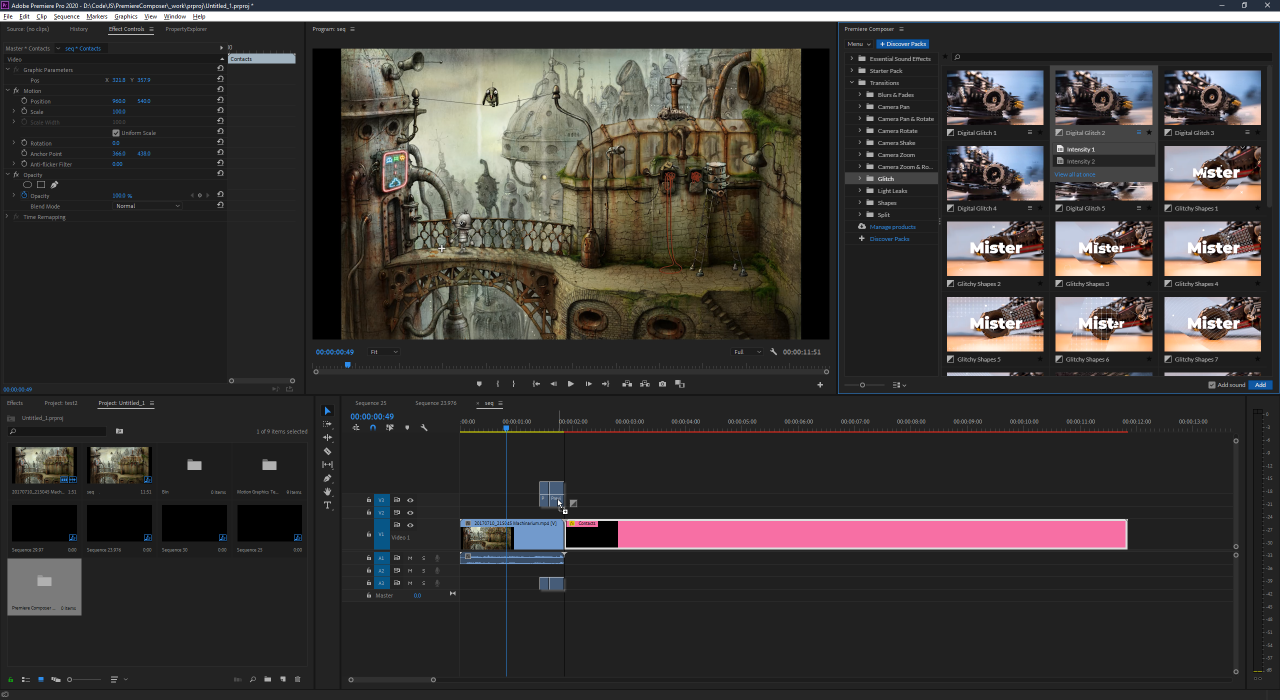Hide track V3 with eye icon

[410, 500]
